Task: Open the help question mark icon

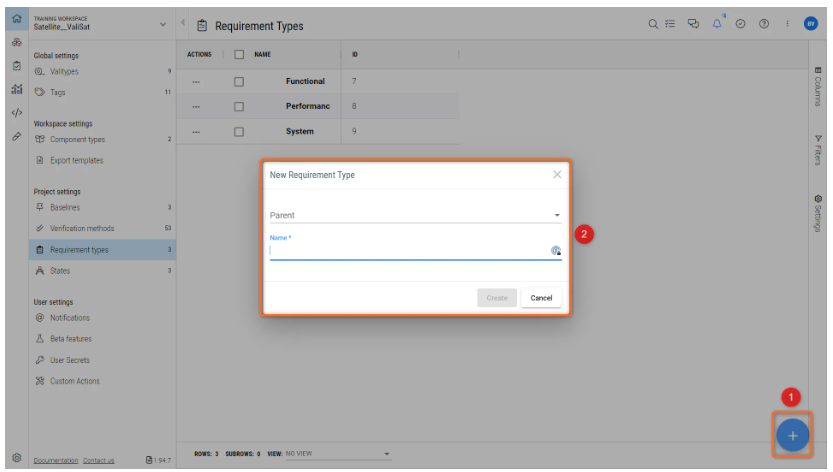Action: click(763, 25)
